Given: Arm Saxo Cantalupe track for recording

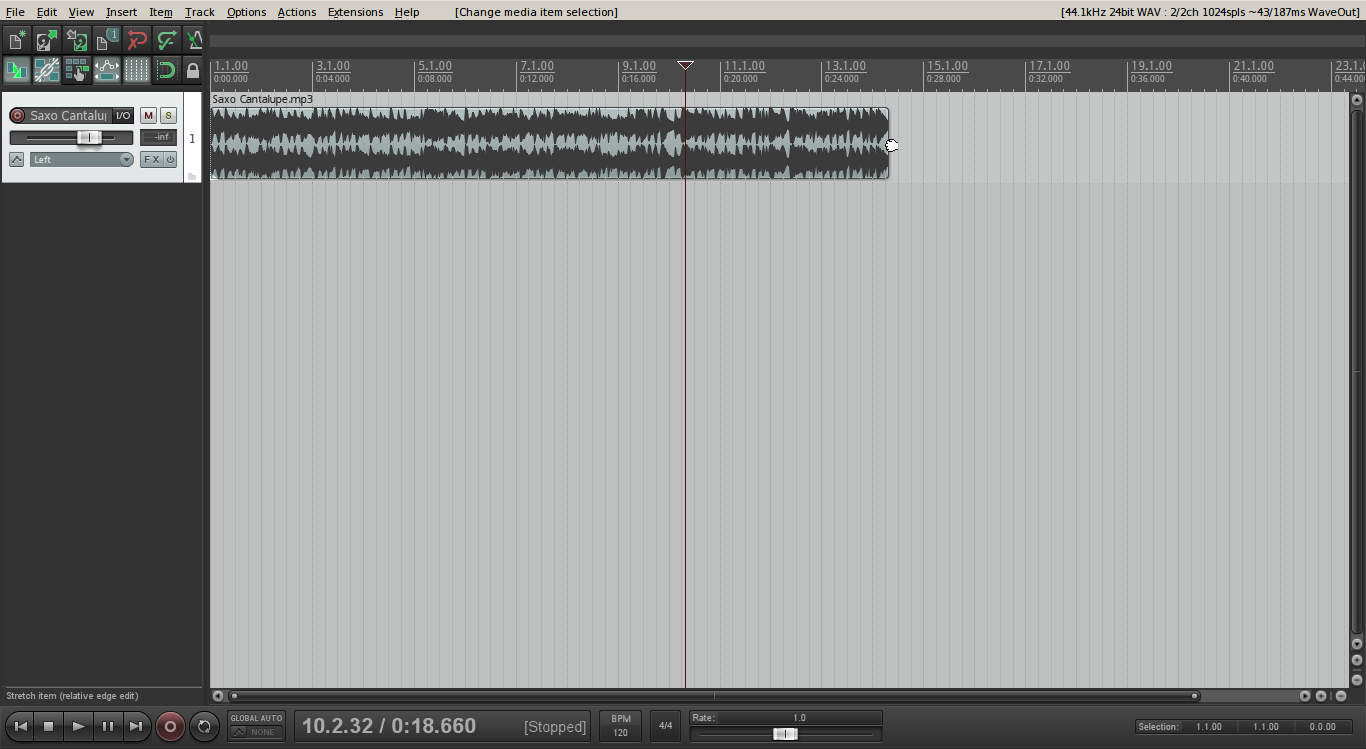Looking at the screenshot, I should (17, 116).
